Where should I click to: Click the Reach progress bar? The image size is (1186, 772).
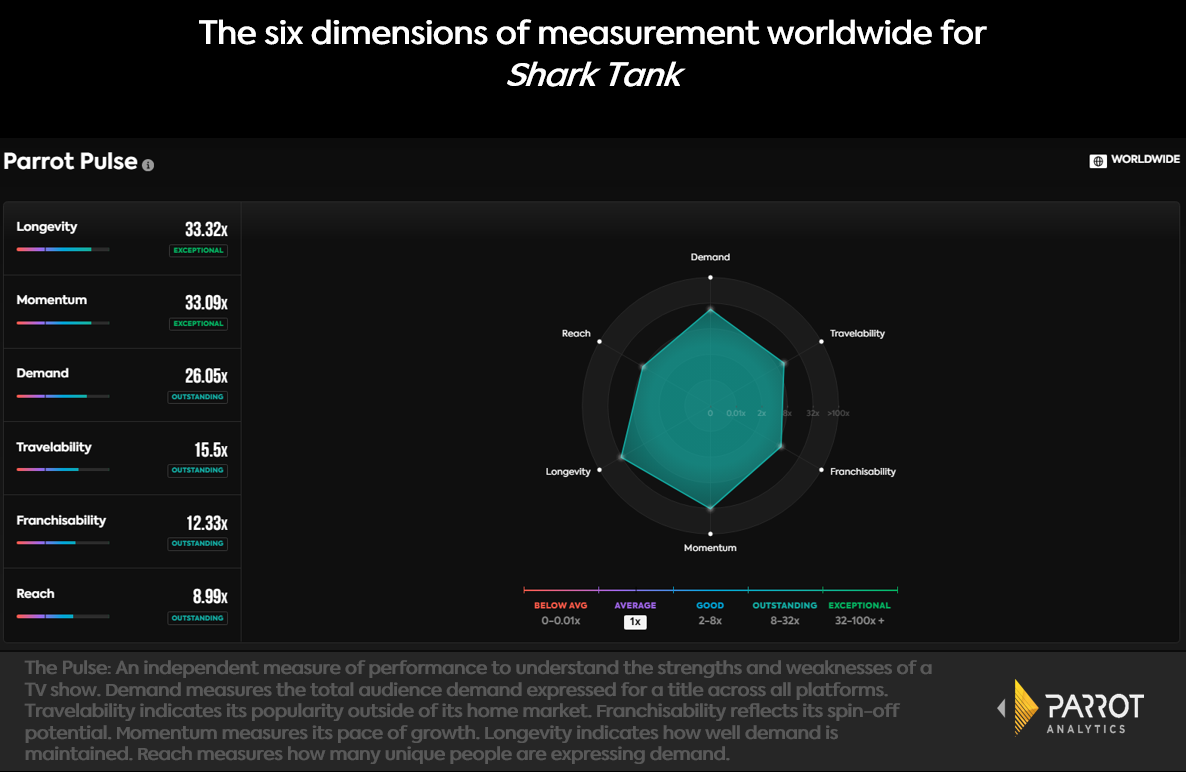coord(63,616)
